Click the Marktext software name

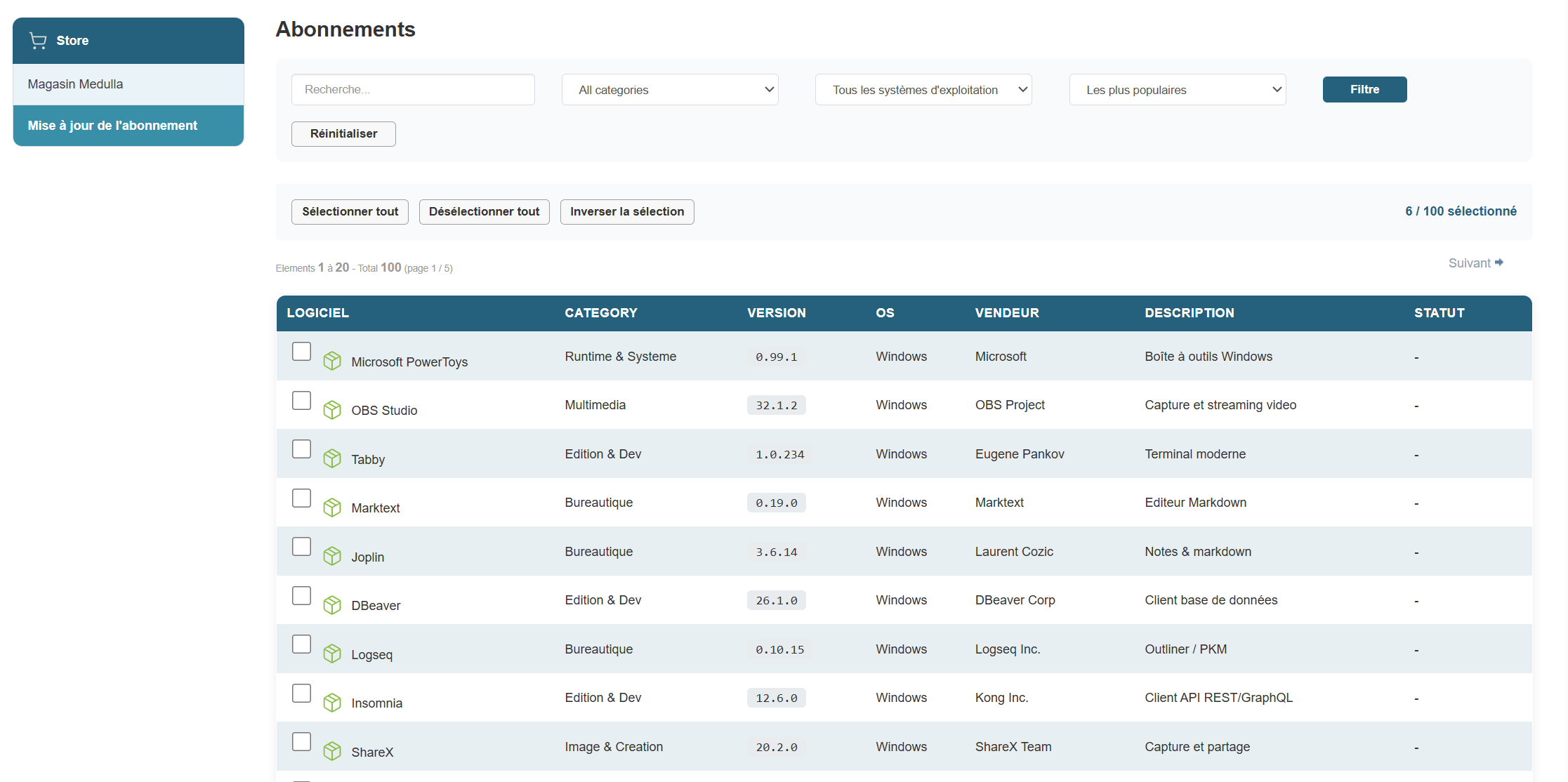(x=376, y=508)
